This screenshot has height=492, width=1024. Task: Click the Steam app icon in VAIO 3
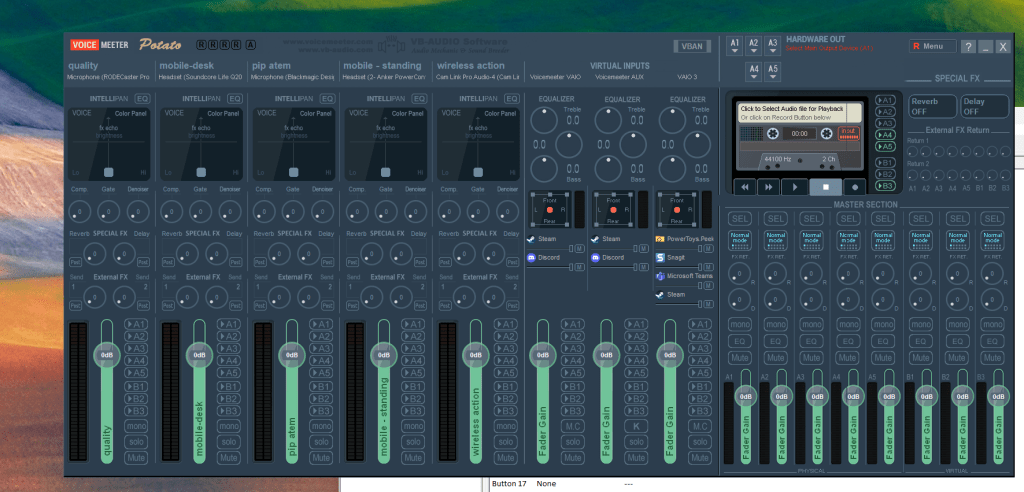click(x=660, y=295)
